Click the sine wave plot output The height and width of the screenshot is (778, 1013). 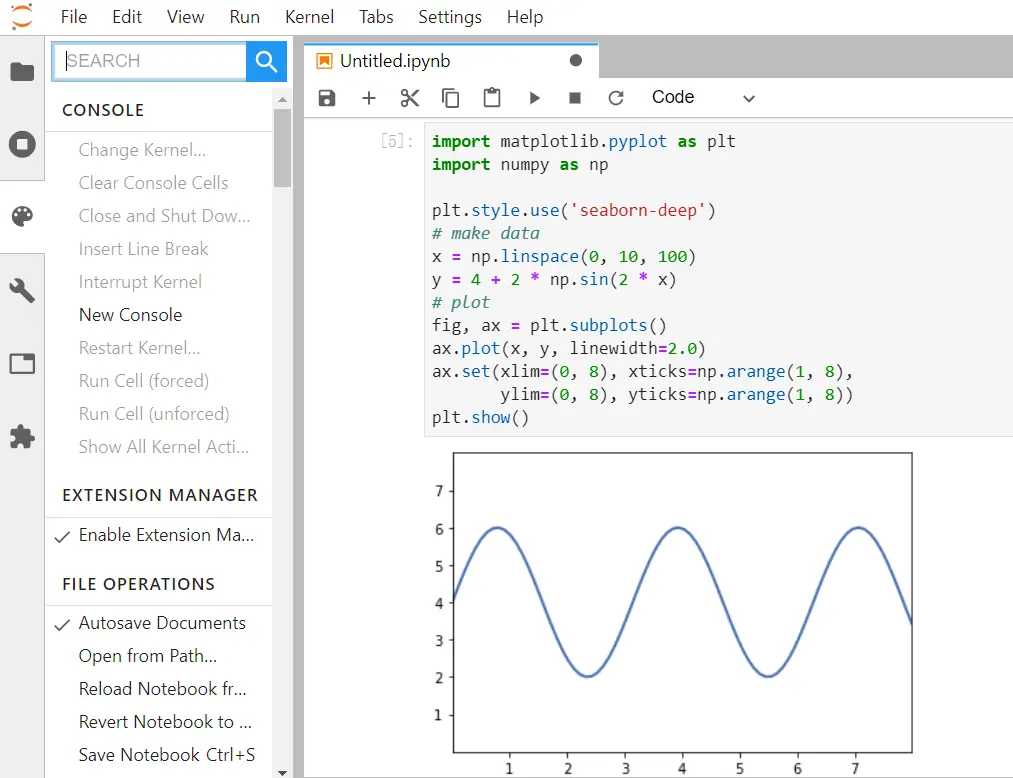[x=672, y=611]
